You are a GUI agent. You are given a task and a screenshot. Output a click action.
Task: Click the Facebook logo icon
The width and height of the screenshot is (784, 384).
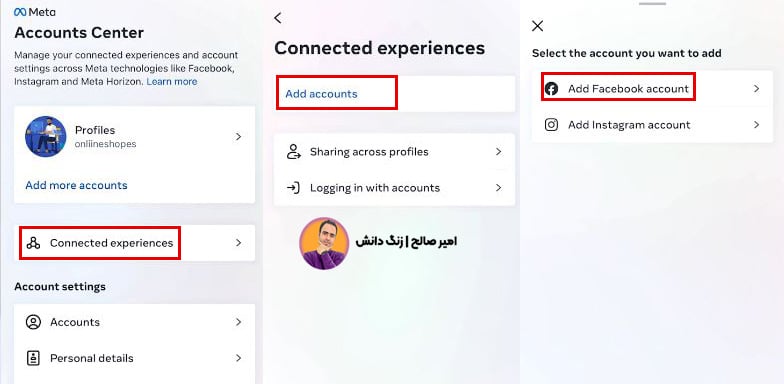pyautogui.click(x=551, y=89)
